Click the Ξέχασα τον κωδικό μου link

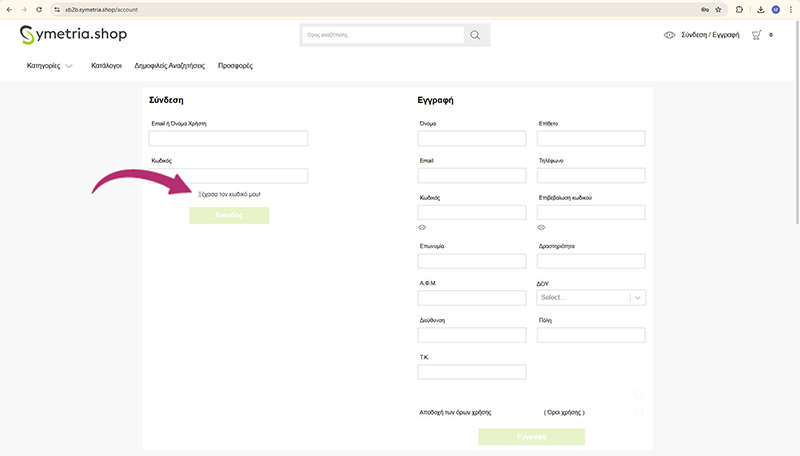coord(229,194)
